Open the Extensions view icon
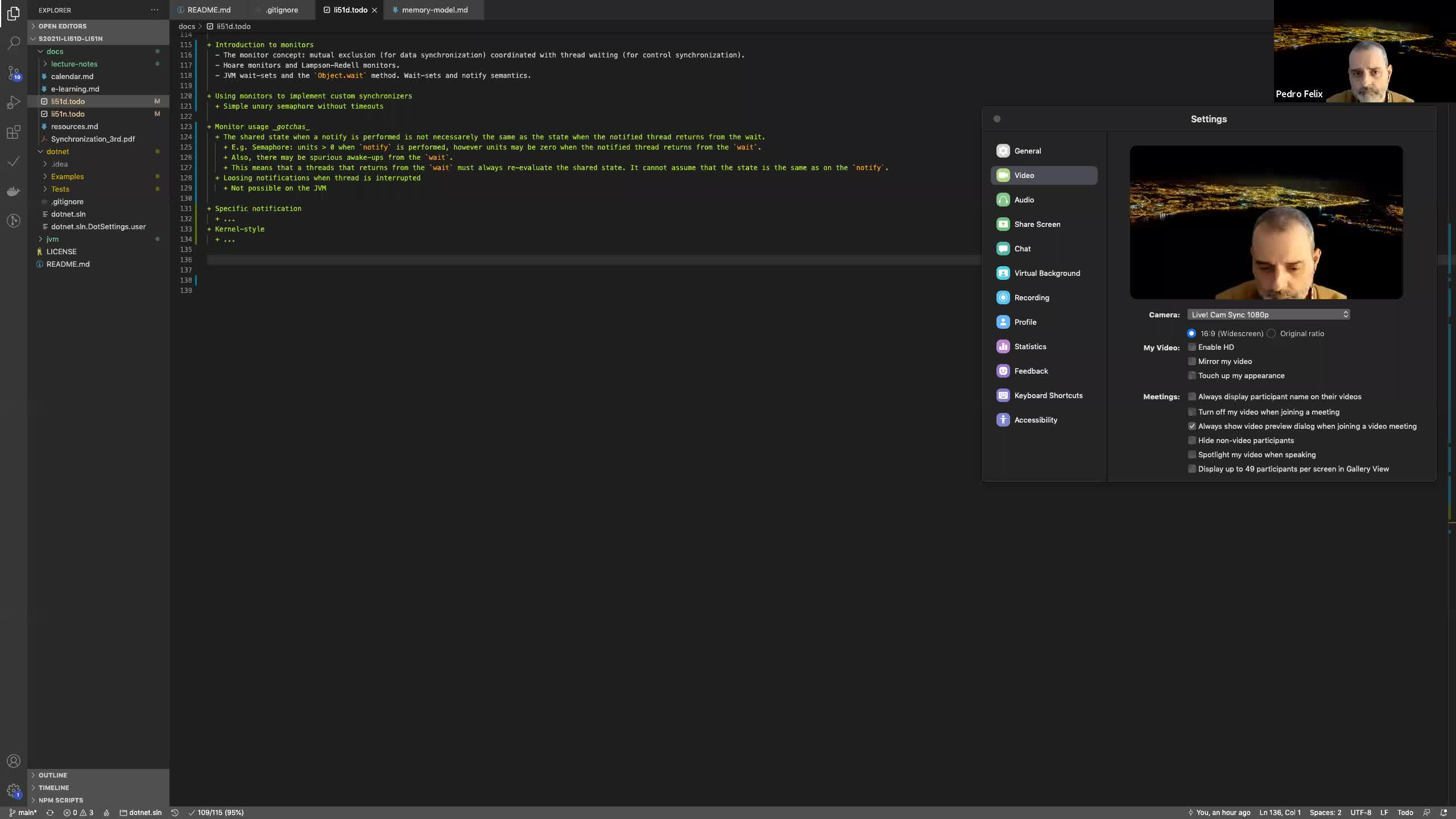Viewport: 1456px width, 819px height. point(14,133)
